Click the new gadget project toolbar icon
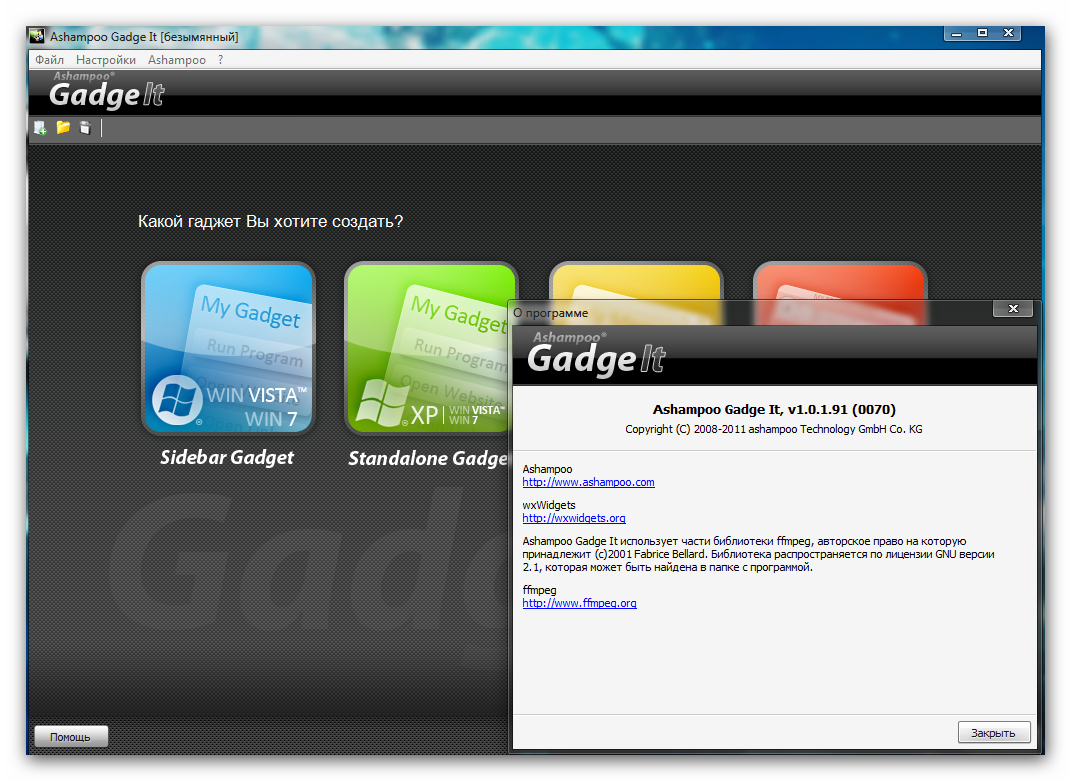The width and height of the screenshot is (1071, 781). coord(40,128)
